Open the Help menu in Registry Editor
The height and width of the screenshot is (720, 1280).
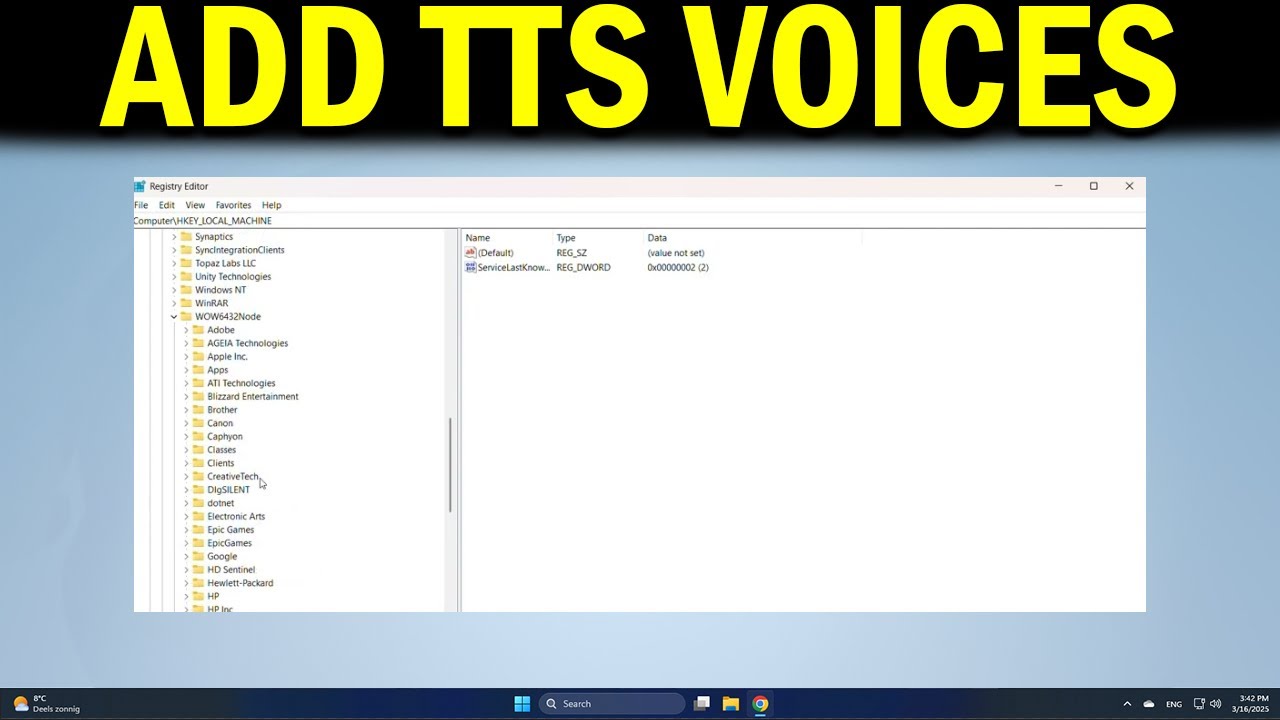[272, 205]
